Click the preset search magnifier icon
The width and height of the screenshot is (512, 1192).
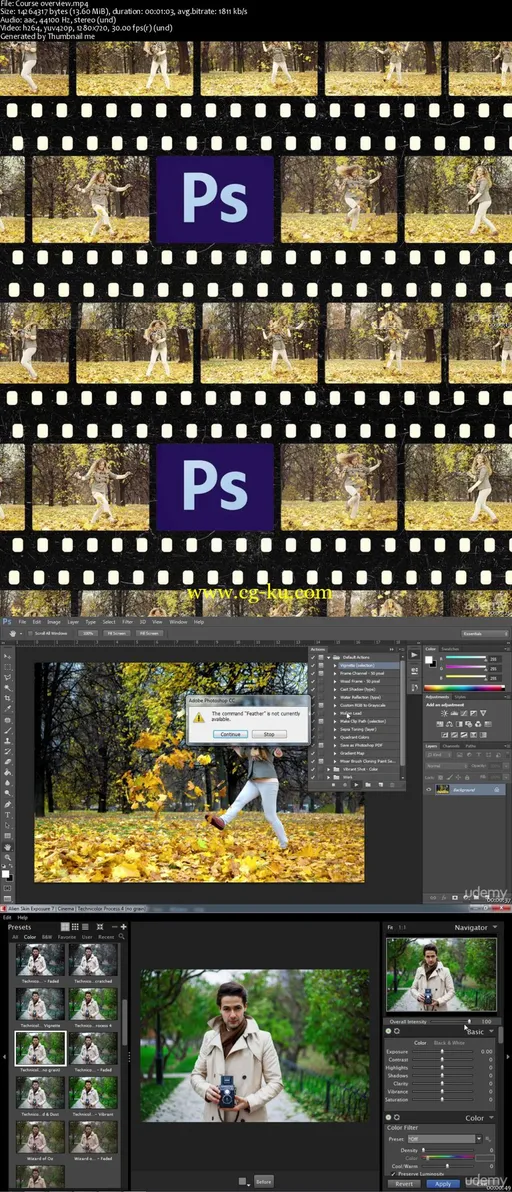coord(122,937)
